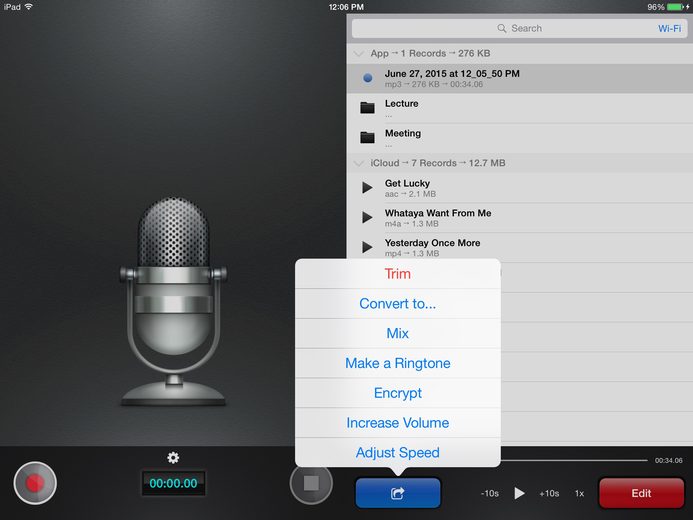Open the Lecture folder
Image resolution: width=693 pixels, height=520 pixels.
coord(520,108)
